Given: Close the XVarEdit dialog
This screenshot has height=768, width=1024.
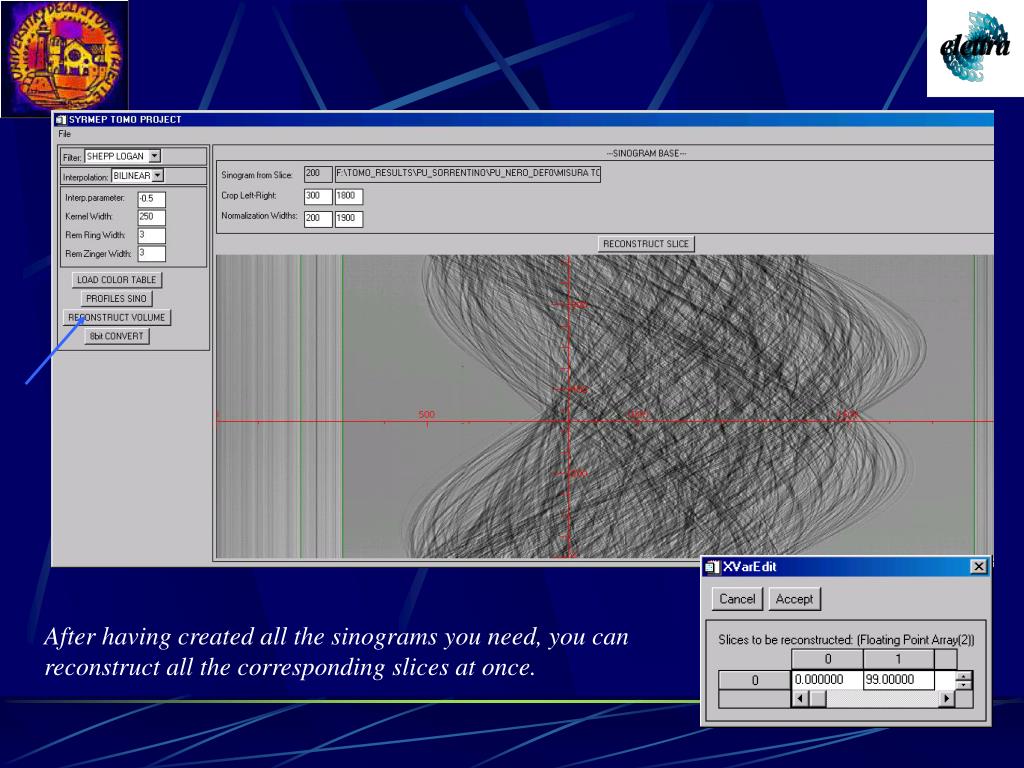Looking at the screenshot, I should 978,566.
